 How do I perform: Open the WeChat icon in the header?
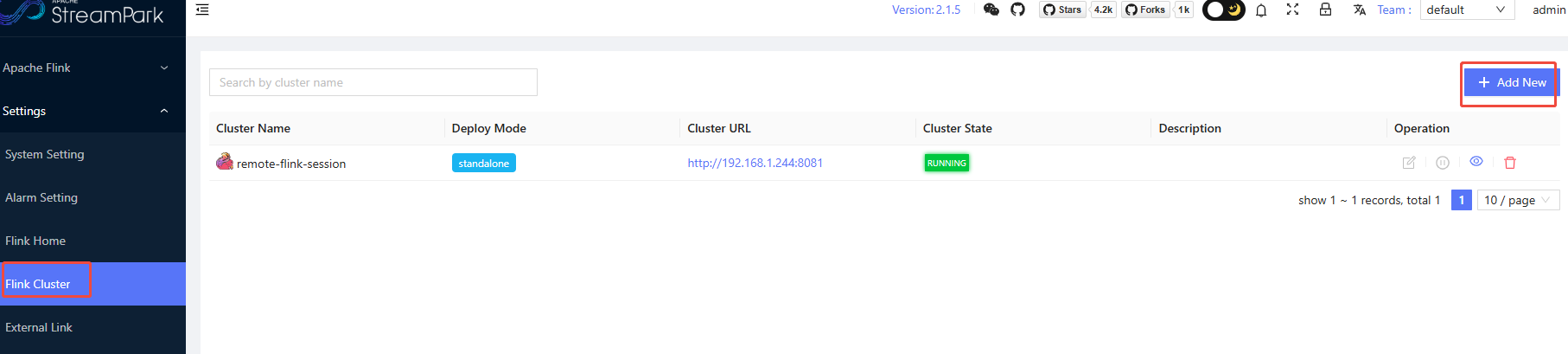pos(991,10)
